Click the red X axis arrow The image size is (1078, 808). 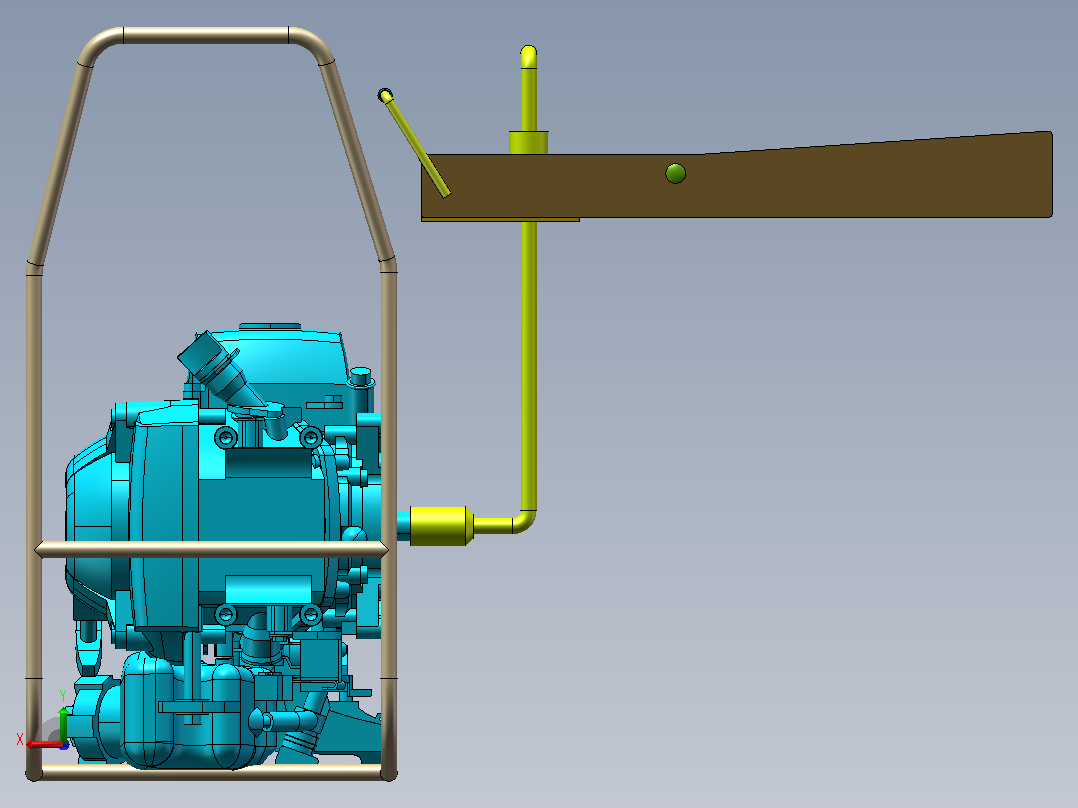(43, 744)
